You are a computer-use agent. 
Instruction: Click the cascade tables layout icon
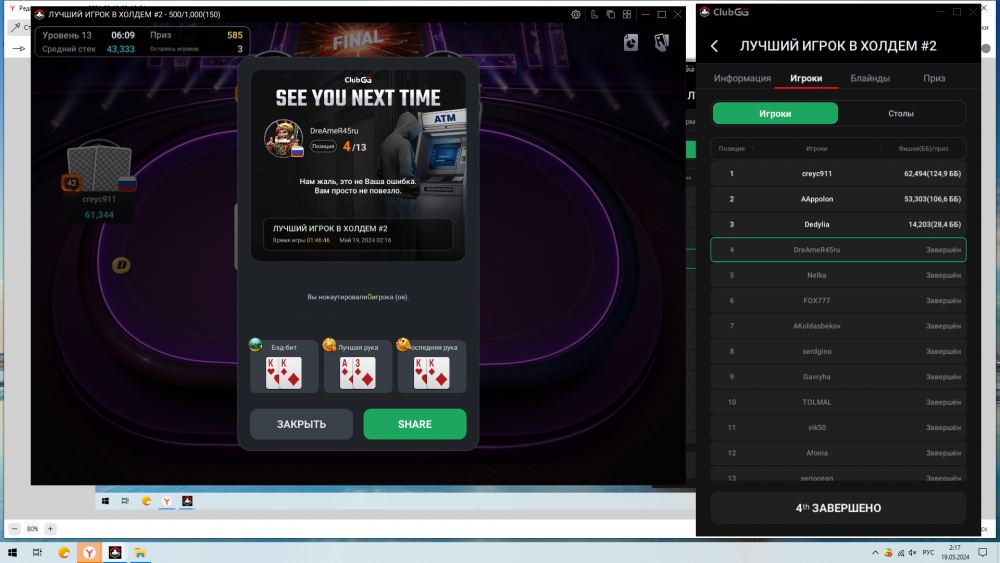610,14
